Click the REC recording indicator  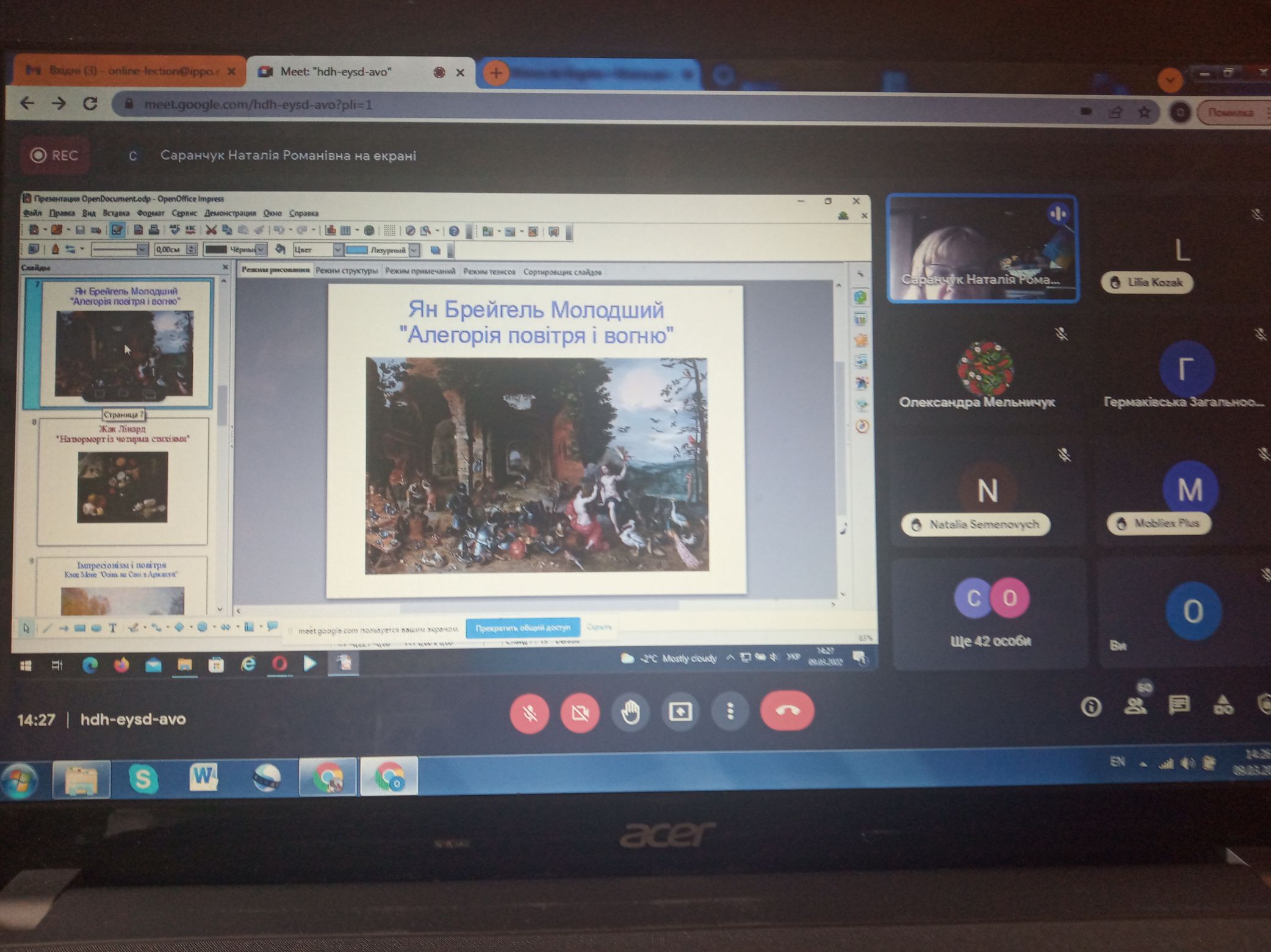pyautogui.click(x=55, y=156)
